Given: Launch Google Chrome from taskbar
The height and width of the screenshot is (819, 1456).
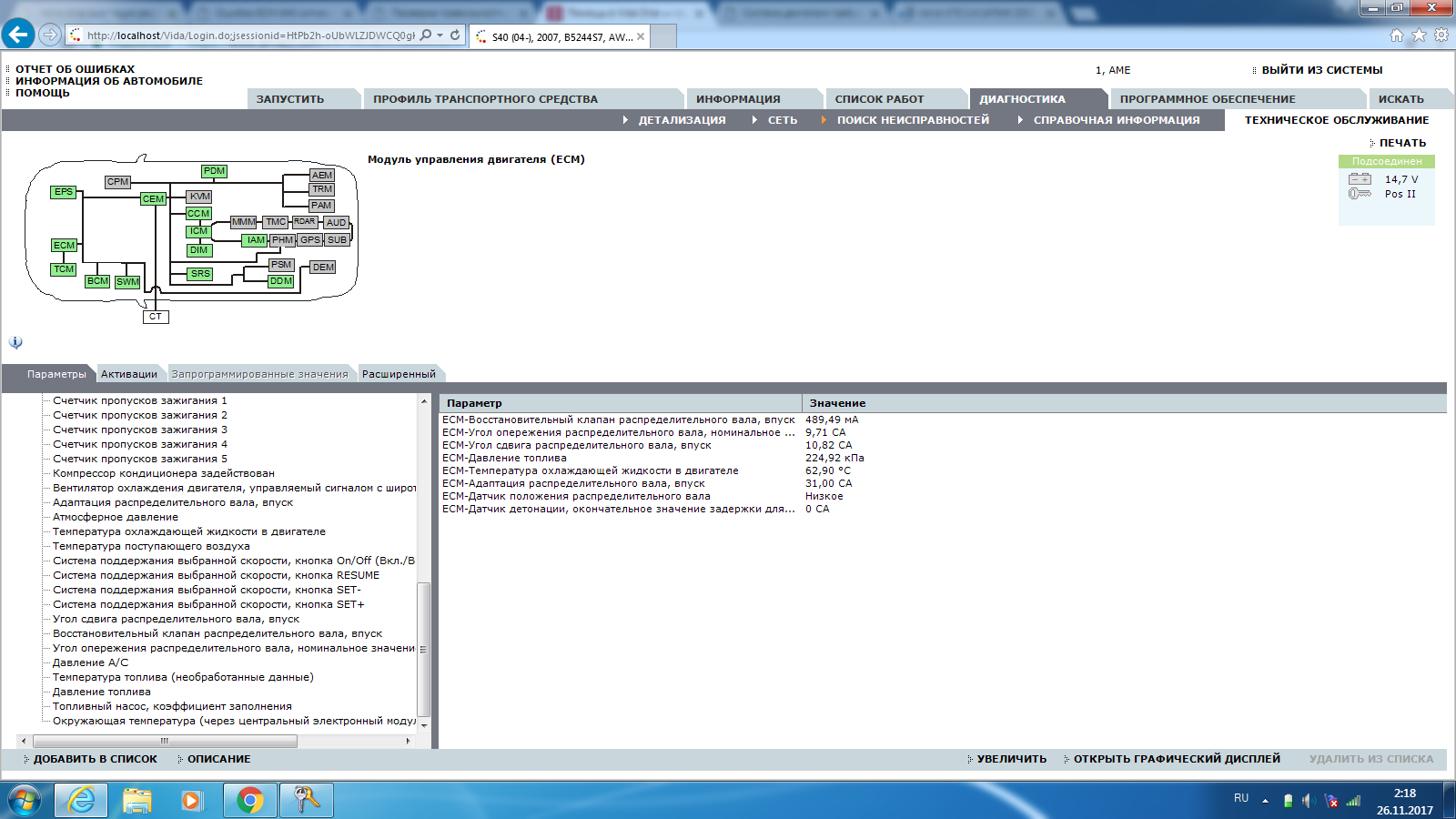Looking at the screenshot, I should pyautogui.click(x=250, y=800).
